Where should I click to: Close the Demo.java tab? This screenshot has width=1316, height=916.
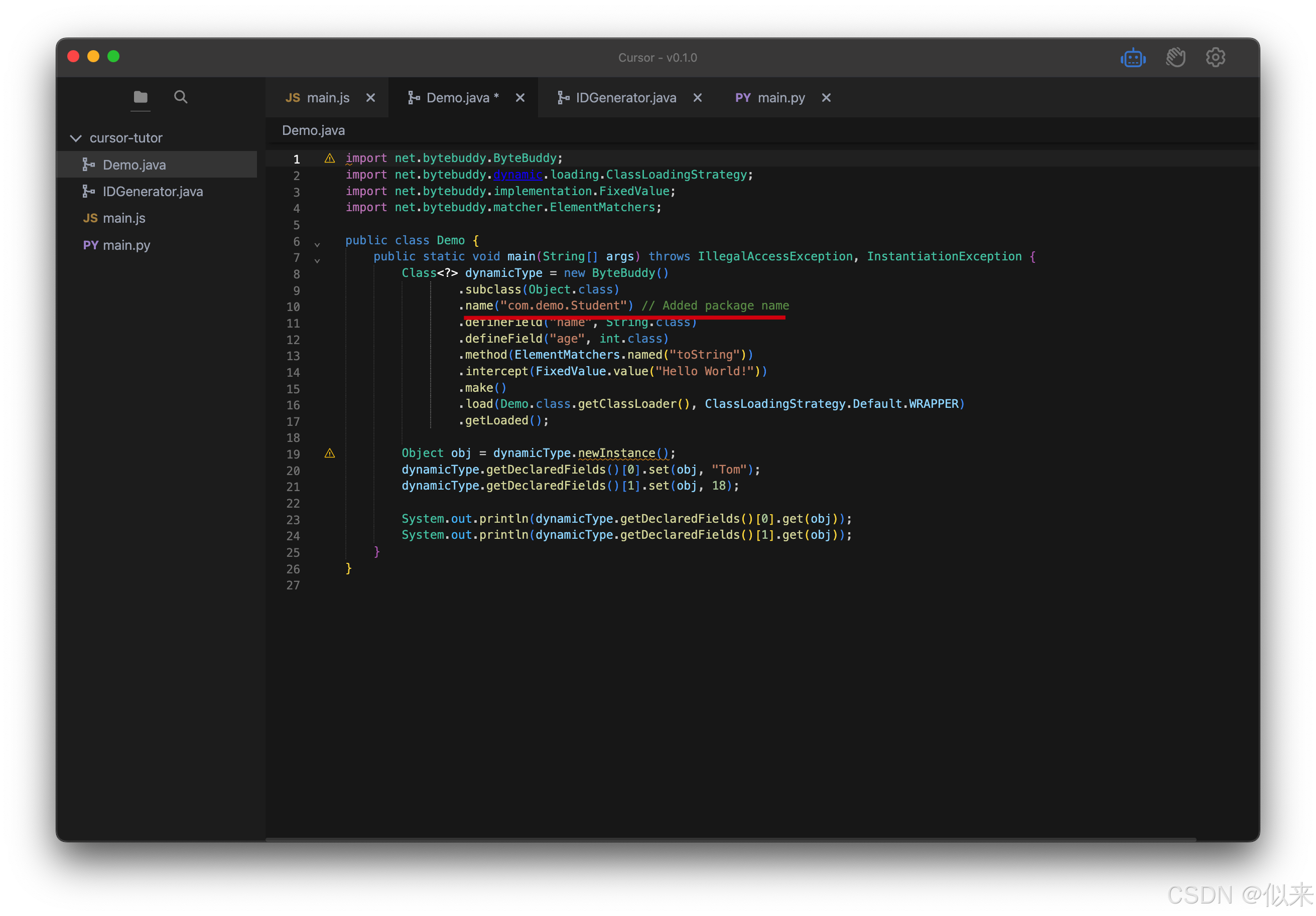pos(520,98)
